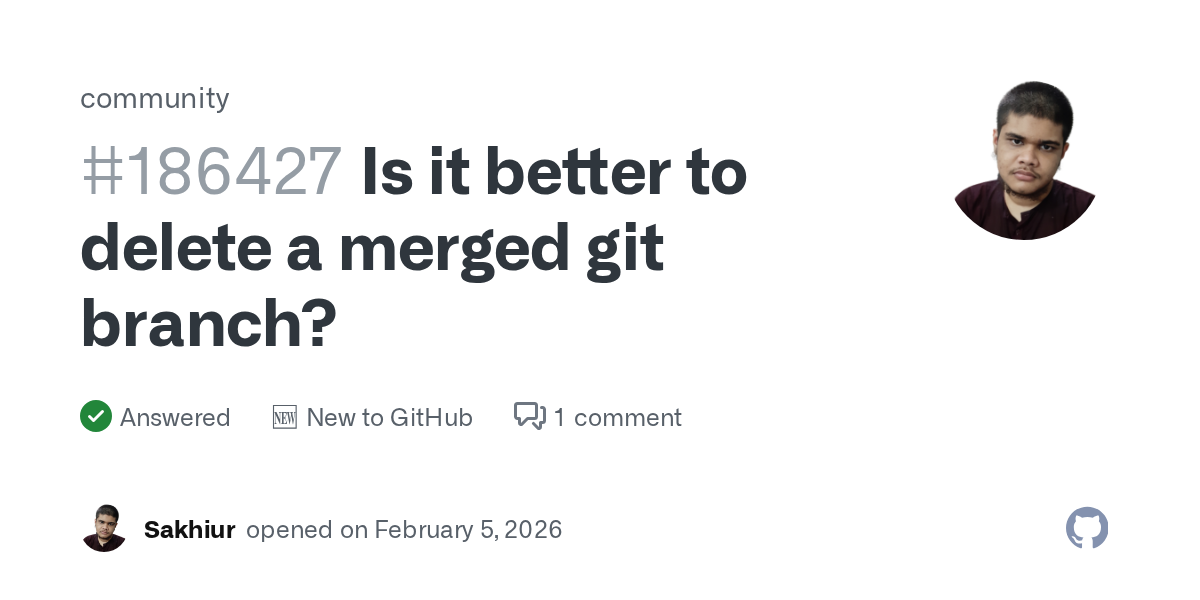
Task: Click the February 5, 2026 date
Action: coord(468,529)
